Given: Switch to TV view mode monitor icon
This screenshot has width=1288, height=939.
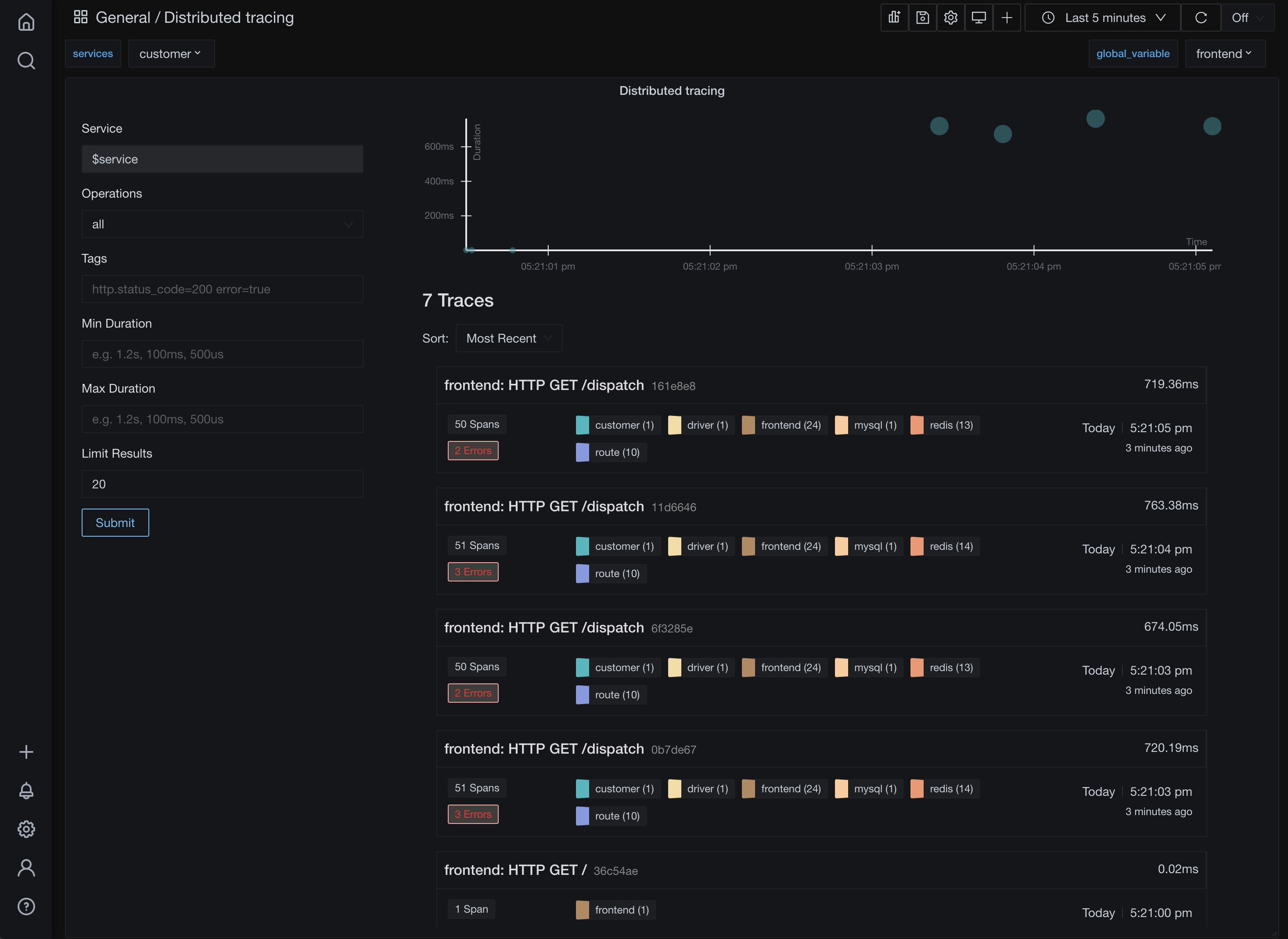Looking at the screenshot, I should tap(979, 18).
